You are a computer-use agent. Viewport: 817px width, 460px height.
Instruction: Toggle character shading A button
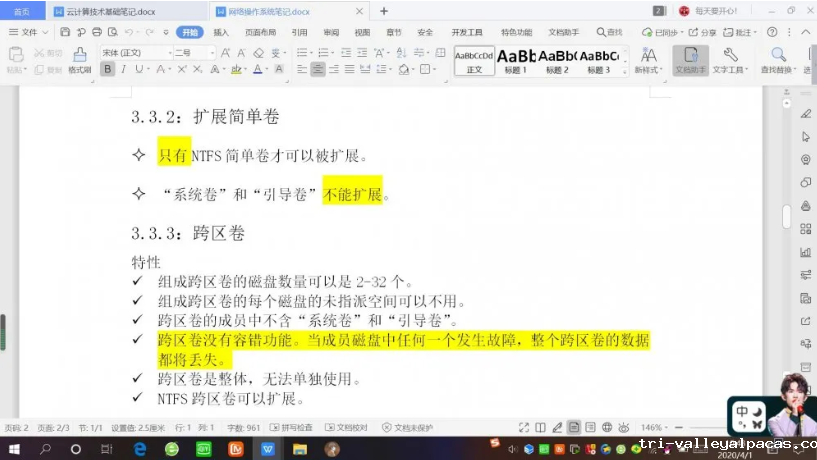(279, 69)
